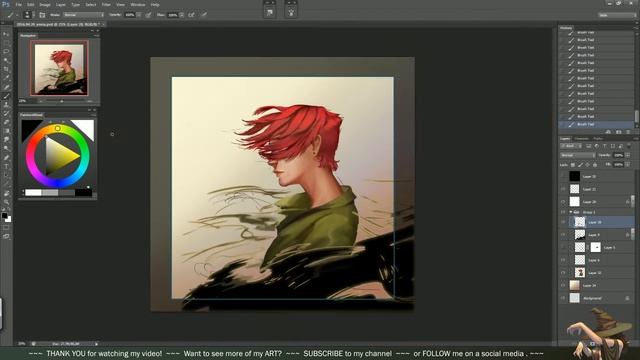The width and height of the screenshot is (640, 360).
Task: Select the Healing Brush tool
Action: [x=6, y=87]
